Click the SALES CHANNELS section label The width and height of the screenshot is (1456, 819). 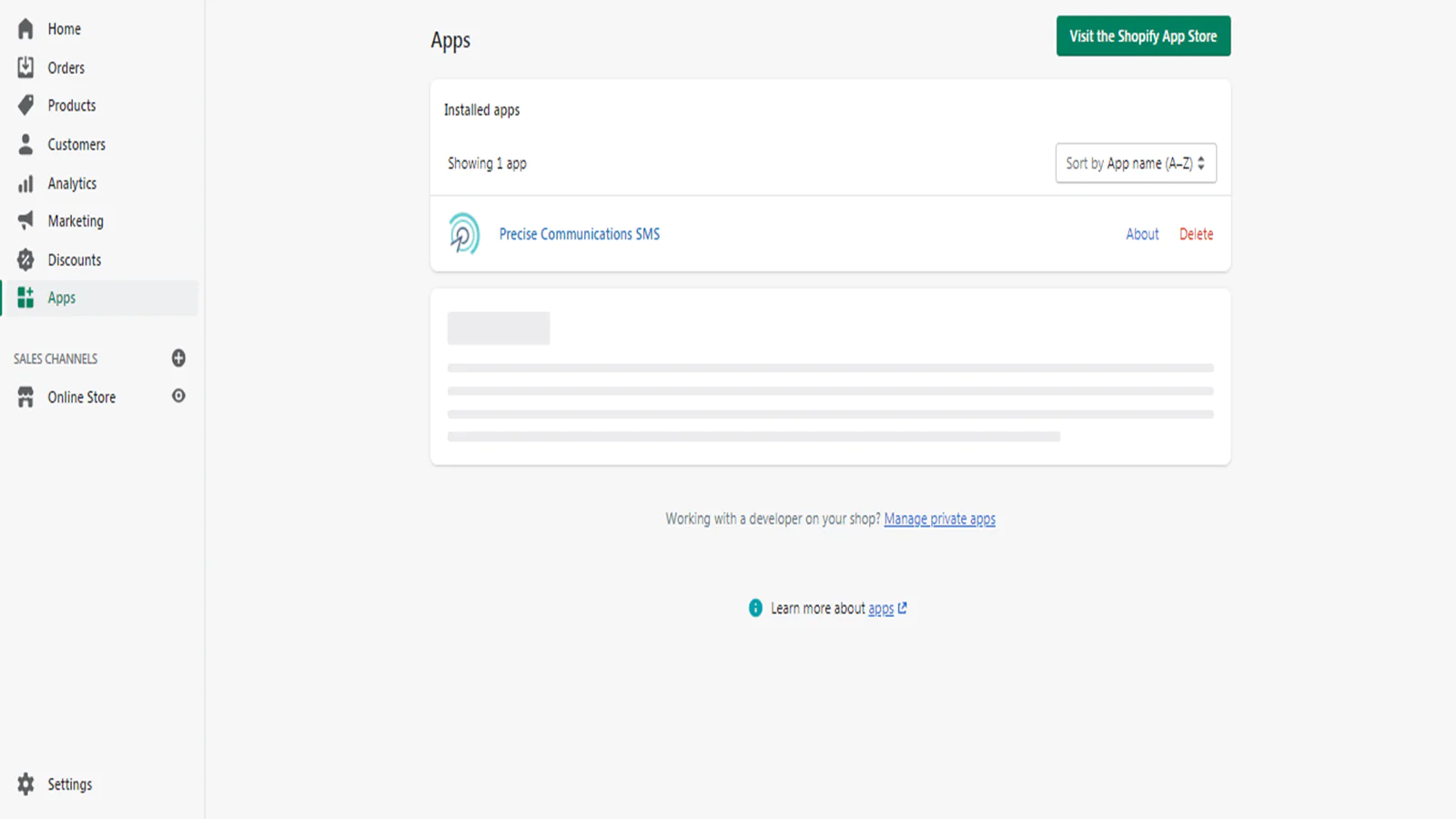[56, 359]
